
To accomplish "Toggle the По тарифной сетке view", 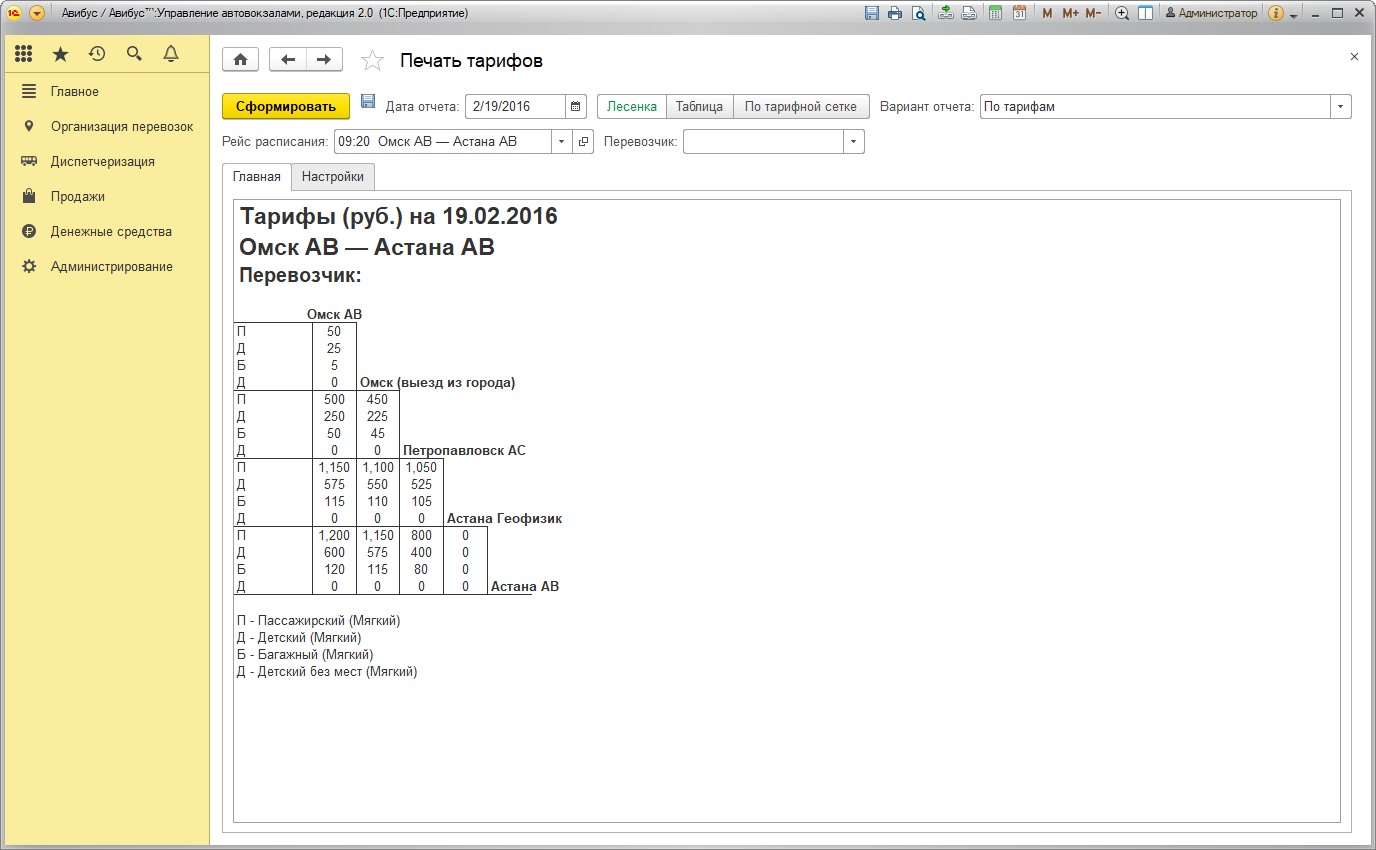I will click(800, 106).
